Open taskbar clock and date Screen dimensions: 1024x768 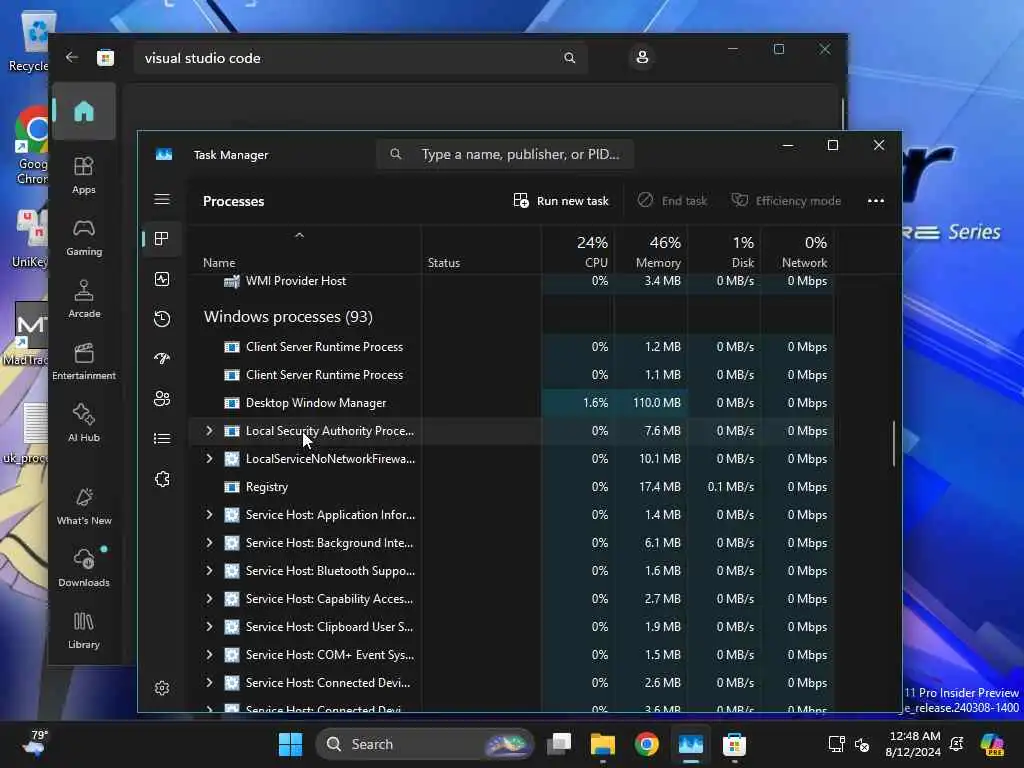pyautogui.click(x=913, y=744)
